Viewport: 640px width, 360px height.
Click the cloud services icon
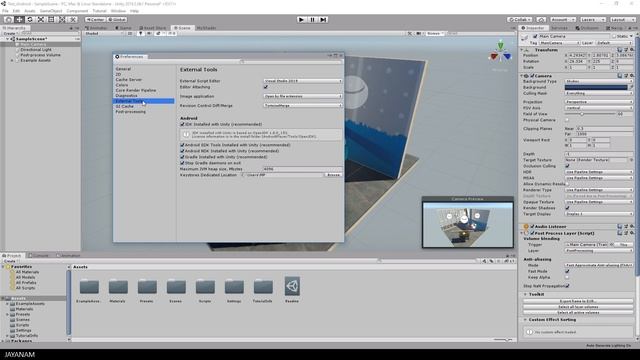pyautogui.click(x=541, y=19)
